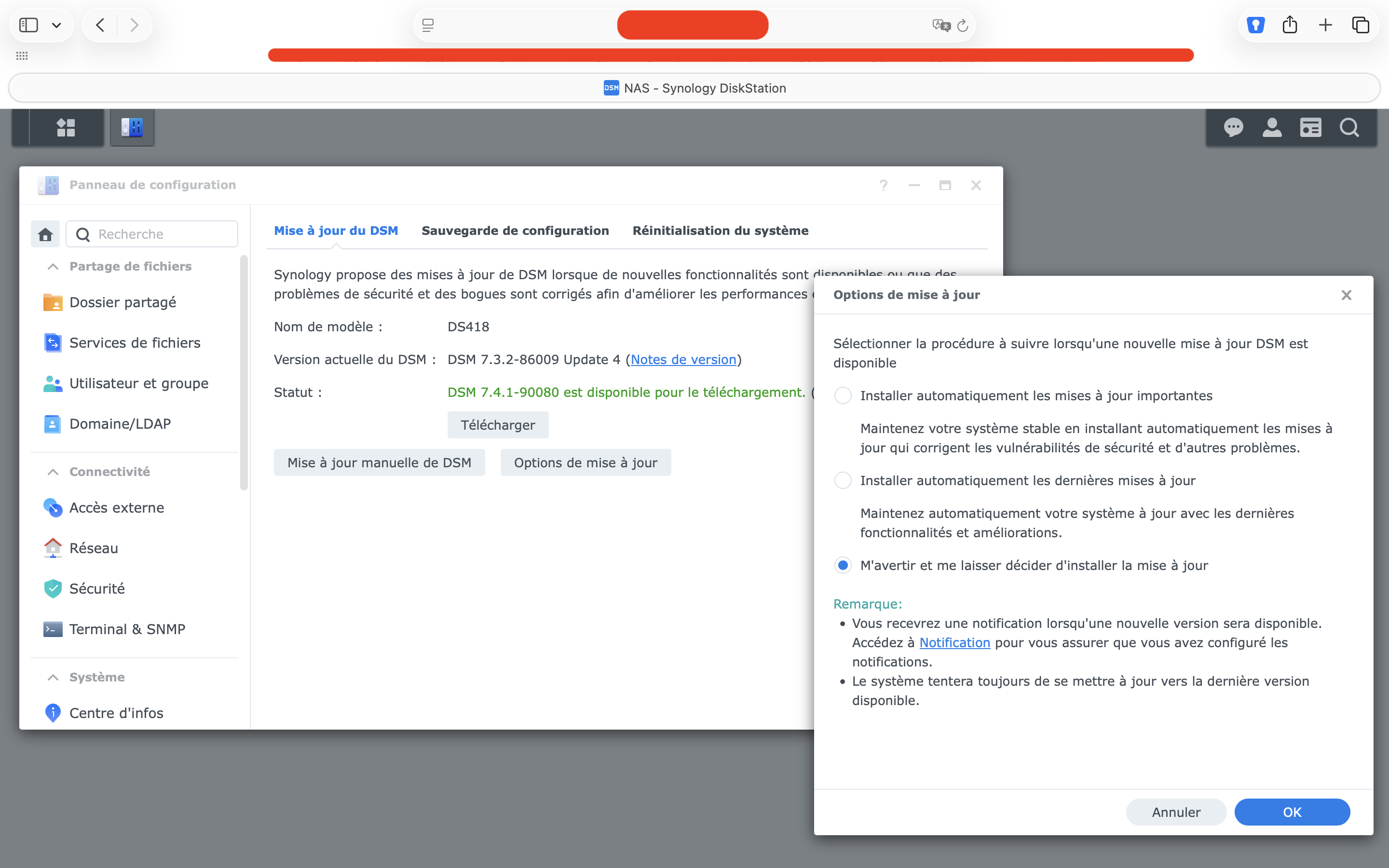Click the Centre d'infos icon
Image resolution: width=1389 pixels, height=868 pixels.
(53, 713)
